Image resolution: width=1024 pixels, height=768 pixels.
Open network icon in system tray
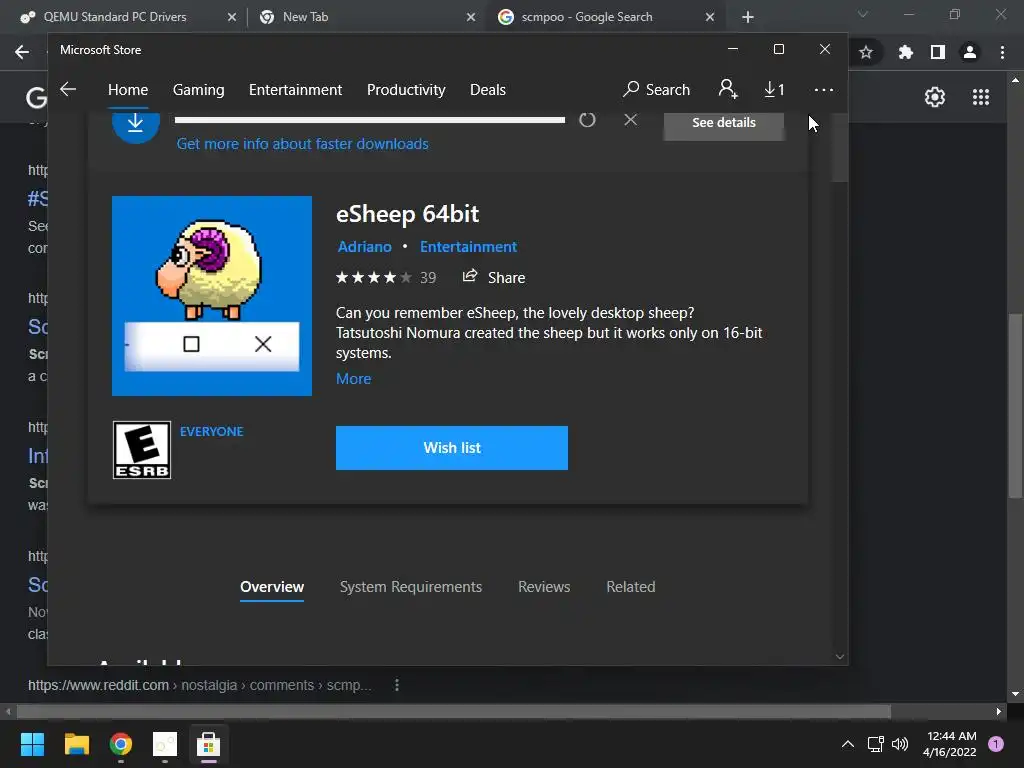click(x=875, y=744)
